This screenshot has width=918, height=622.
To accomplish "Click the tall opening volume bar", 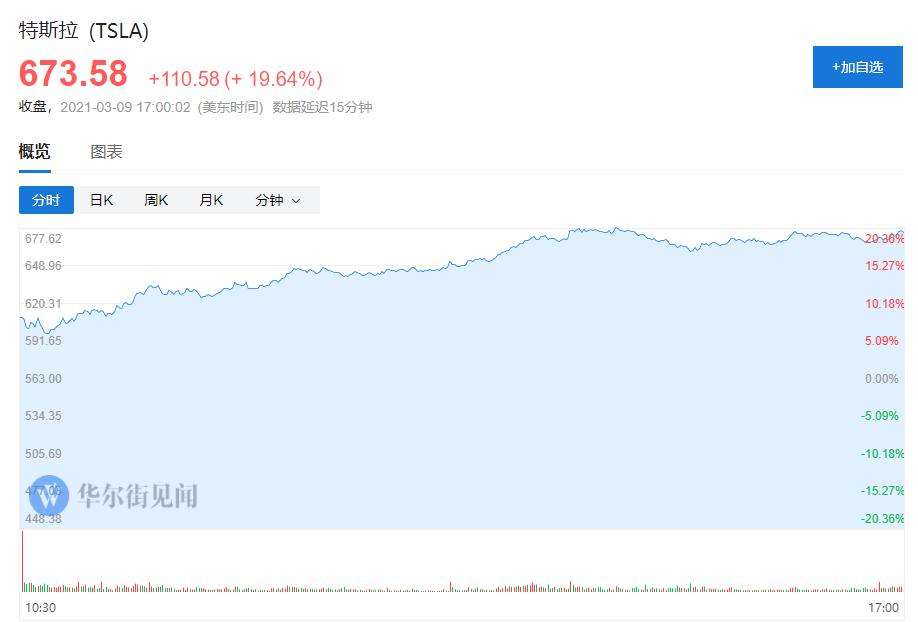I will [x=22, y=561].
